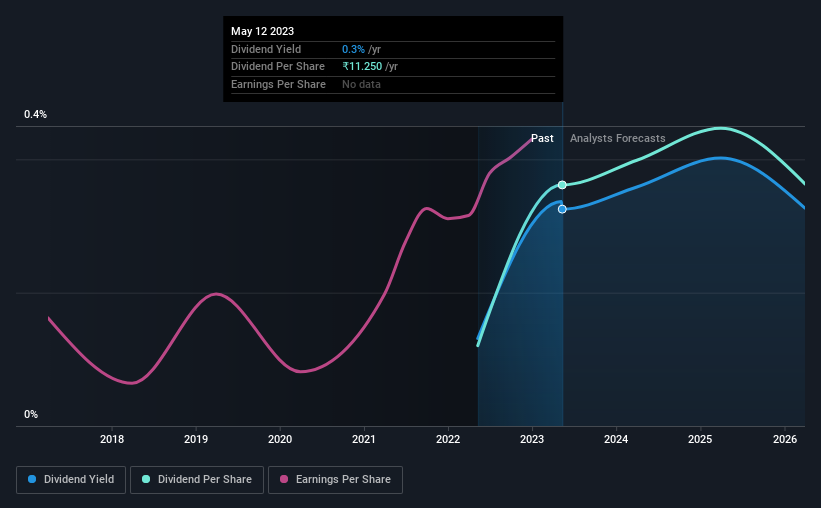Click the ₹11.250 dividend per share value

(x=362, y=67)
